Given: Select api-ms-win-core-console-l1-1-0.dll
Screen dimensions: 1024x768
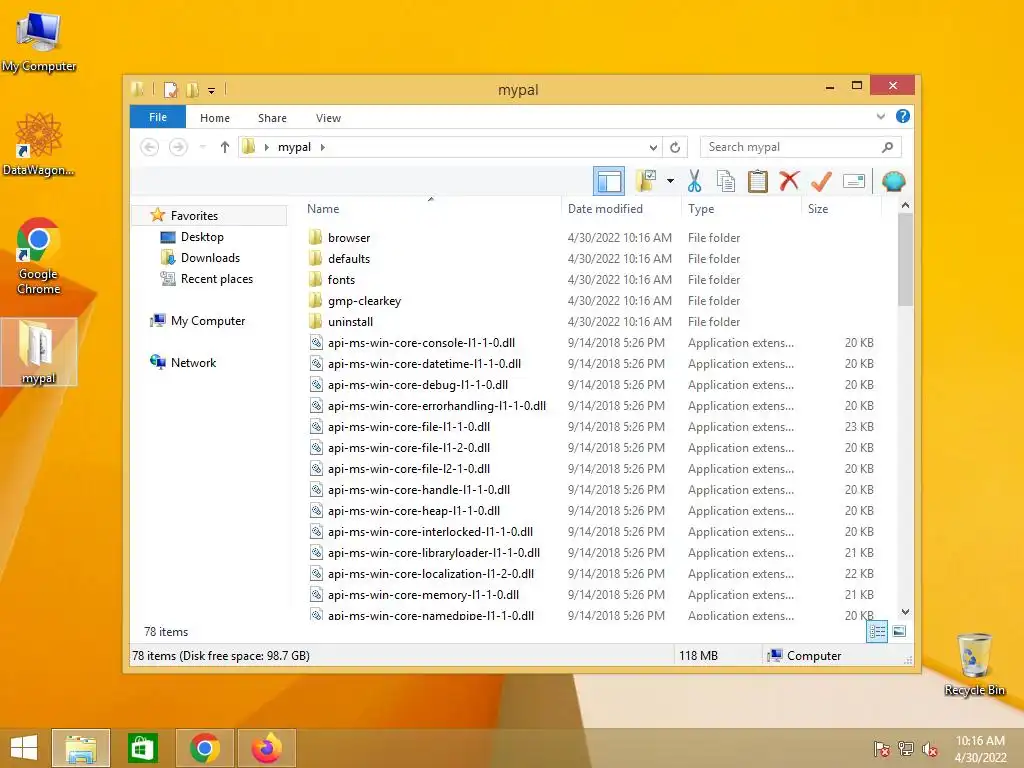Looking at the screenshot, I should (421, 343).
